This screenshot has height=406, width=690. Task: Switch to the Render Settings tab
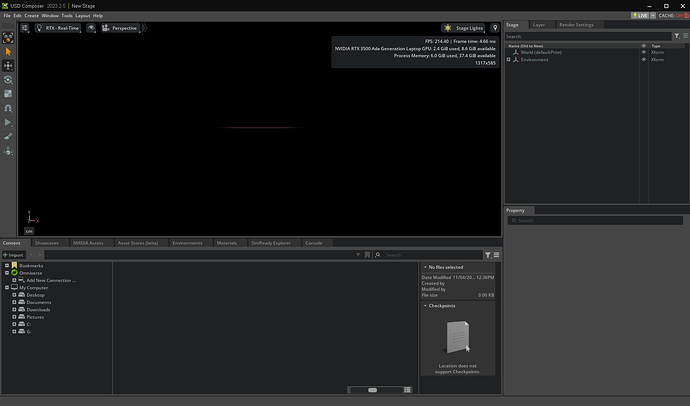tap(576, 25)
